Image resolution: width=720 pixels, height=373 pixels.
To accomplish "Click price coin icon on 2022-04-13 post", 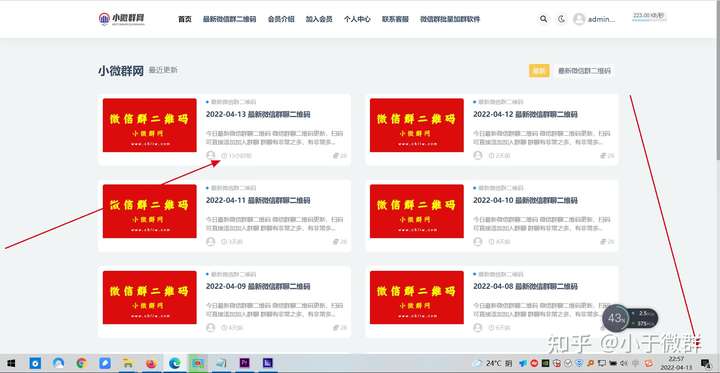I will point(336,156).
